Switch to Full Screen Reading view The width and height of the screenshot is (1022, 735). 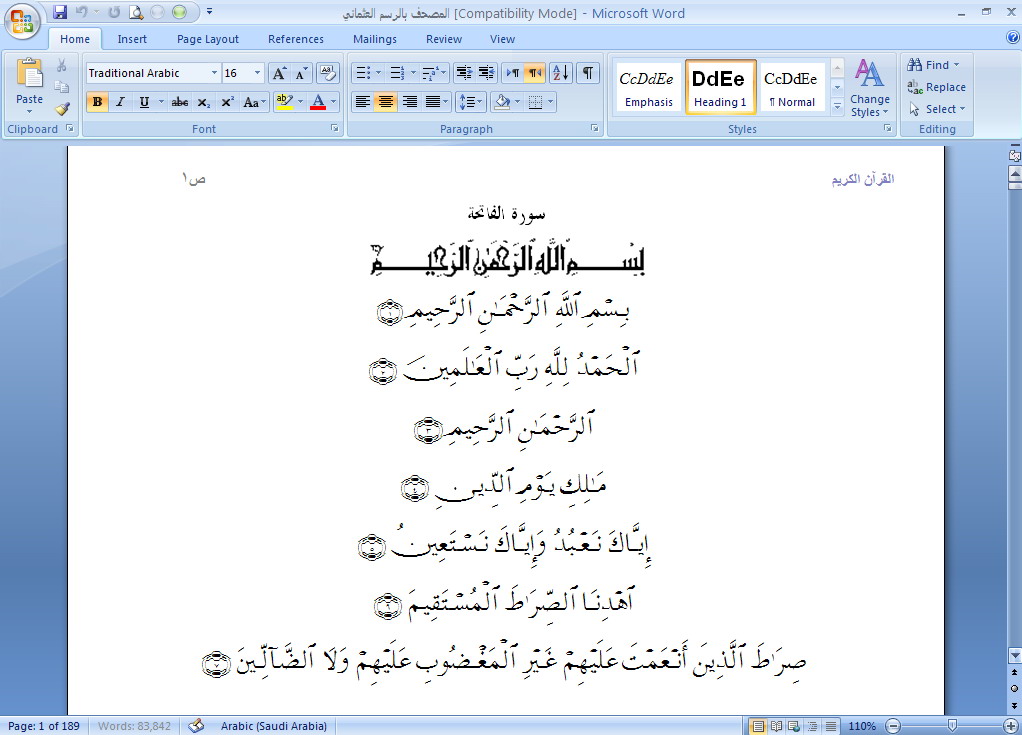point(776,726)
